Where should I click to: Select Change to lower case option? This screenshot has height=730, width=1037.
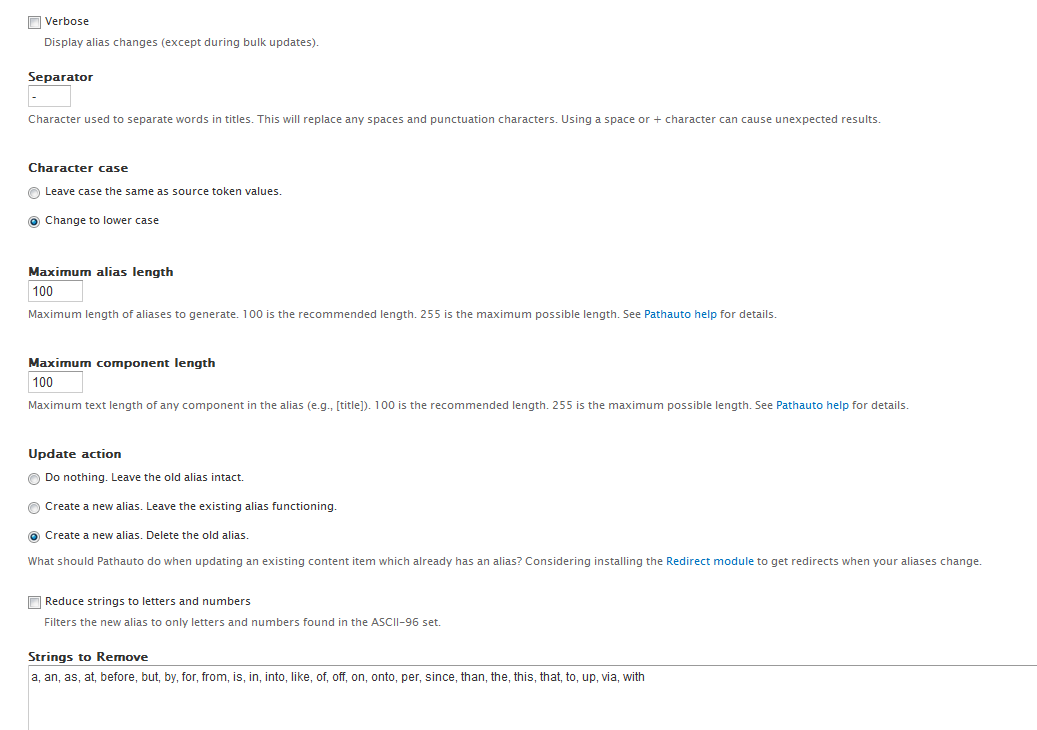point(34,222)
